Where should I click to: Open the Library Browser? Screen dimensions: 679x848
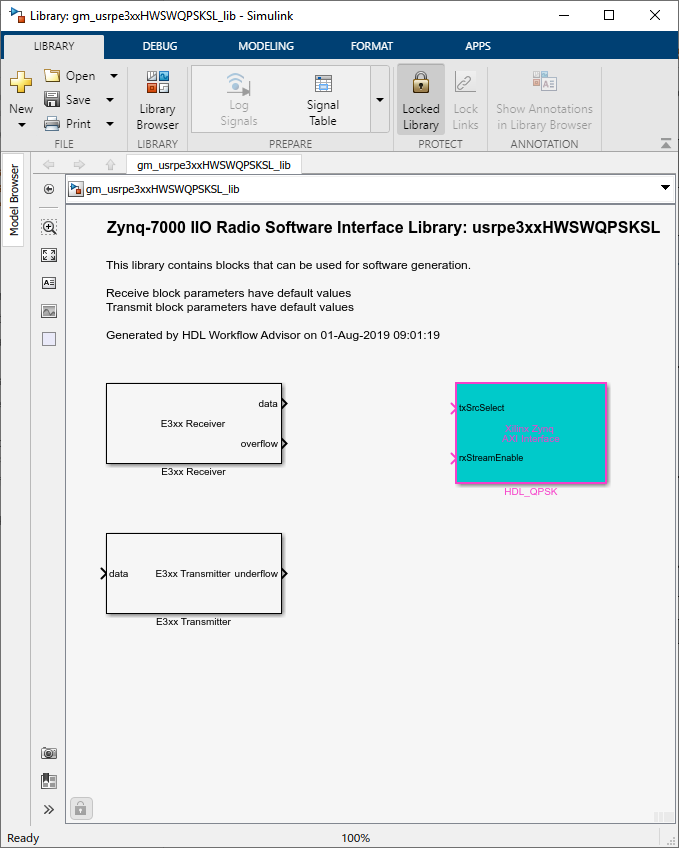point(157,101)
